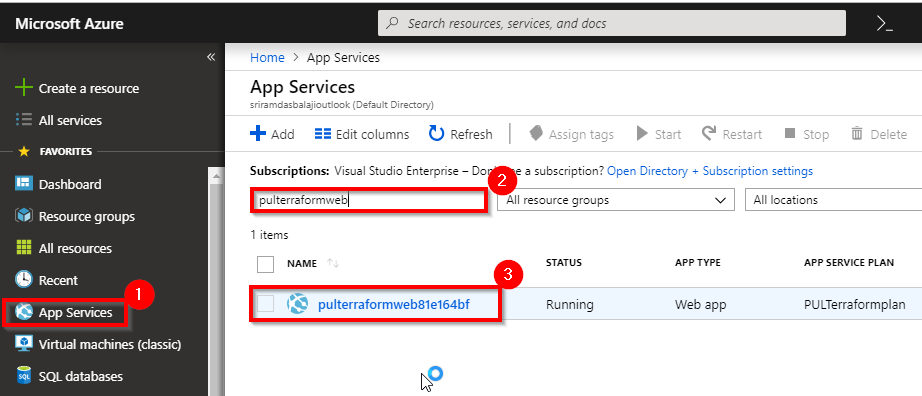Open pulterraformweb81e164bf web app link

[393, 305]
